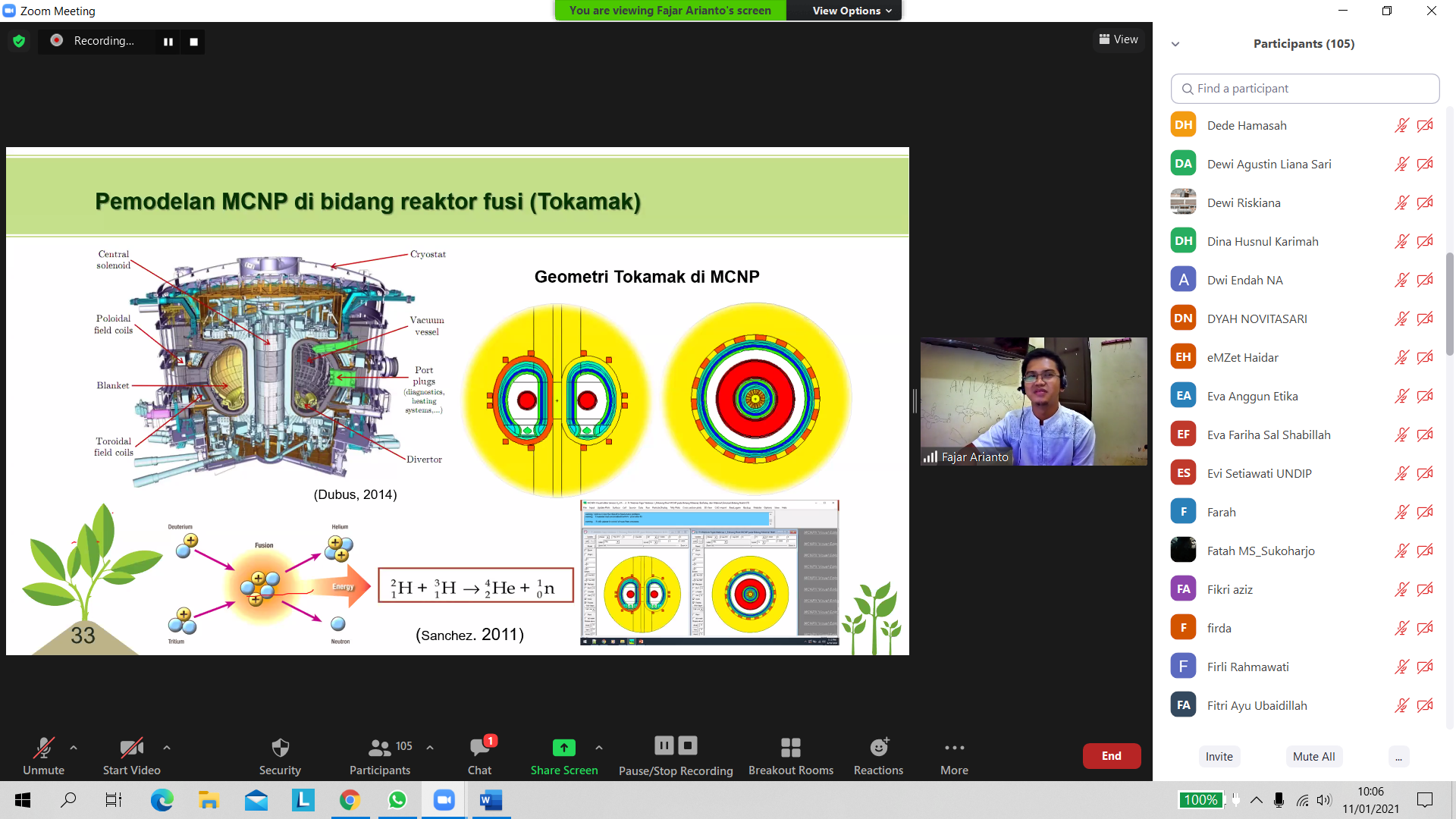Click the Share Screen icon
Image resolution: width=1456 pixels, height=819 pixels.
[563, 748]
